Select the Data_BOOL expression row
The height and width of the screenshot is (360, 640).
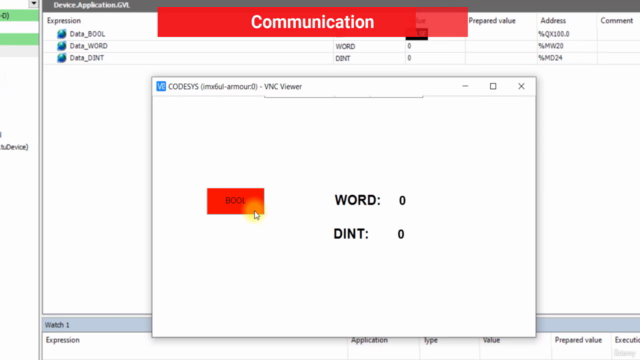click(x=341, y=34)
